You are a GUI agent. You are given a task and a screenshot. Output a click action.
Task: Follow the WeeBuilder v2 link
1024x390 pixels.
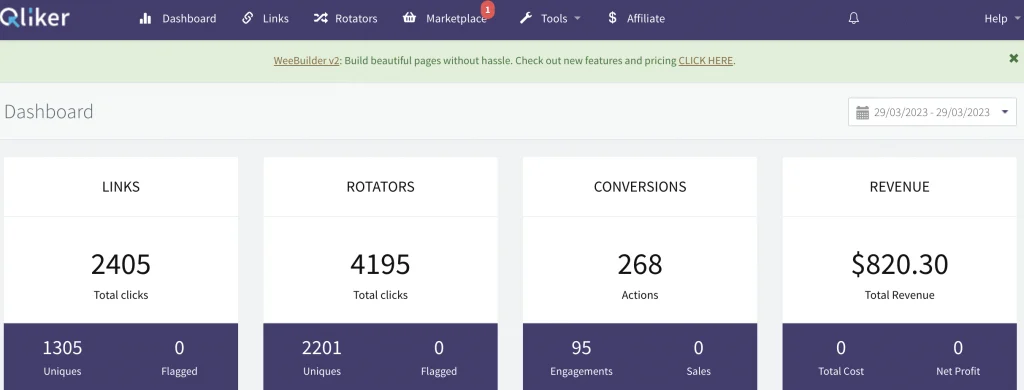tap(306, 61)
